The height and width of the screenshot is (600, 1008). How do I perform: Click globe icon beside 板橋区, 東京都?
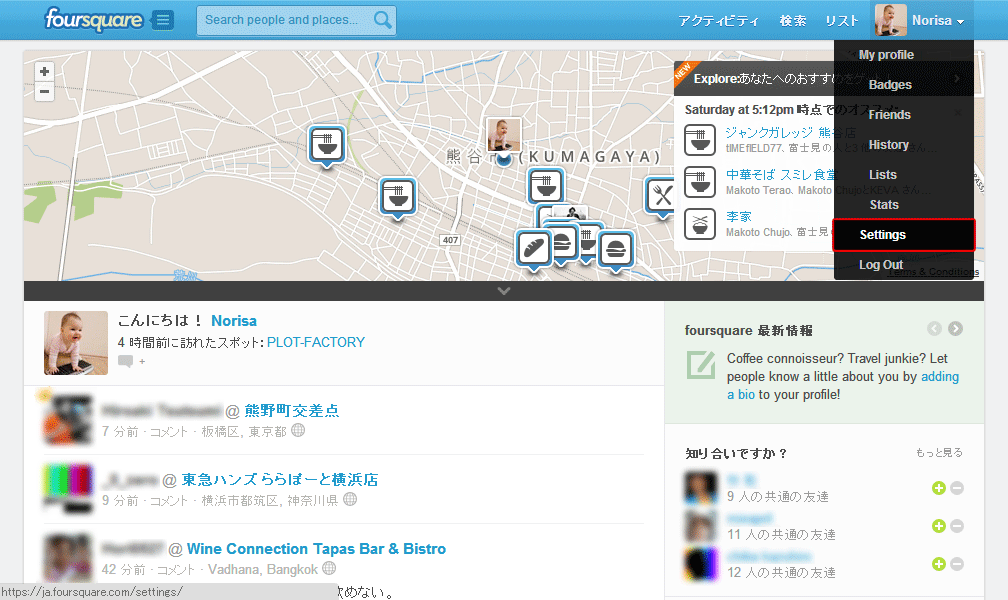(298, 430)
